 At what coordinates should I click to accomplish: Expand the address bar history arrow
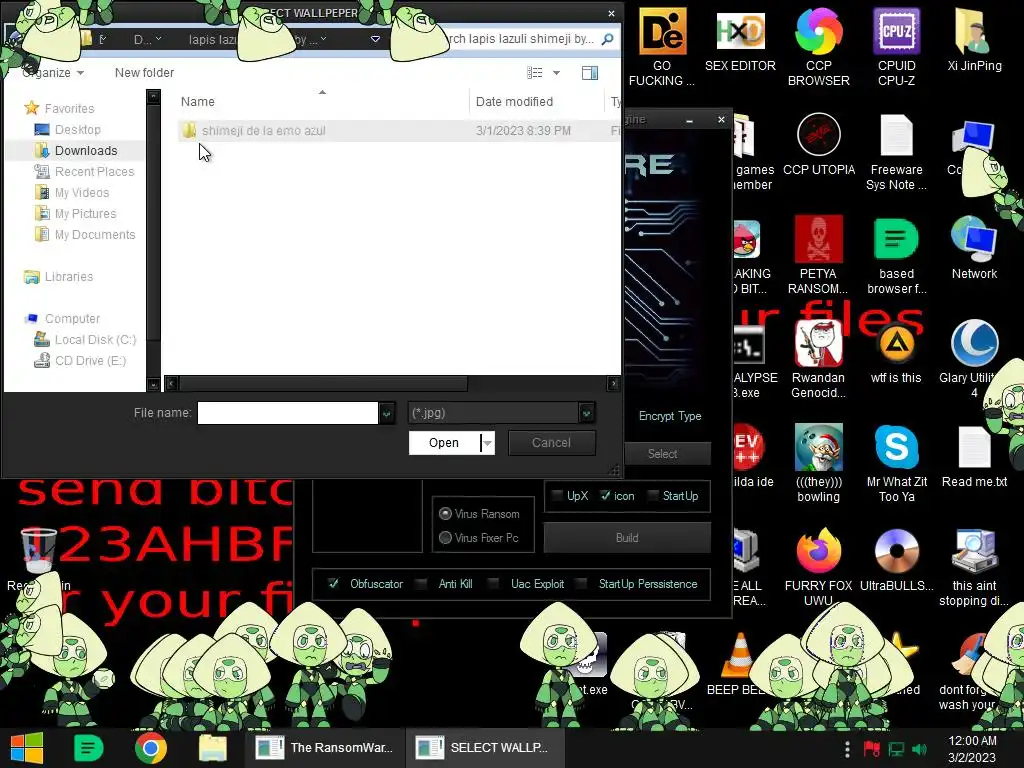pyautogui.click(x=376, y=39)
